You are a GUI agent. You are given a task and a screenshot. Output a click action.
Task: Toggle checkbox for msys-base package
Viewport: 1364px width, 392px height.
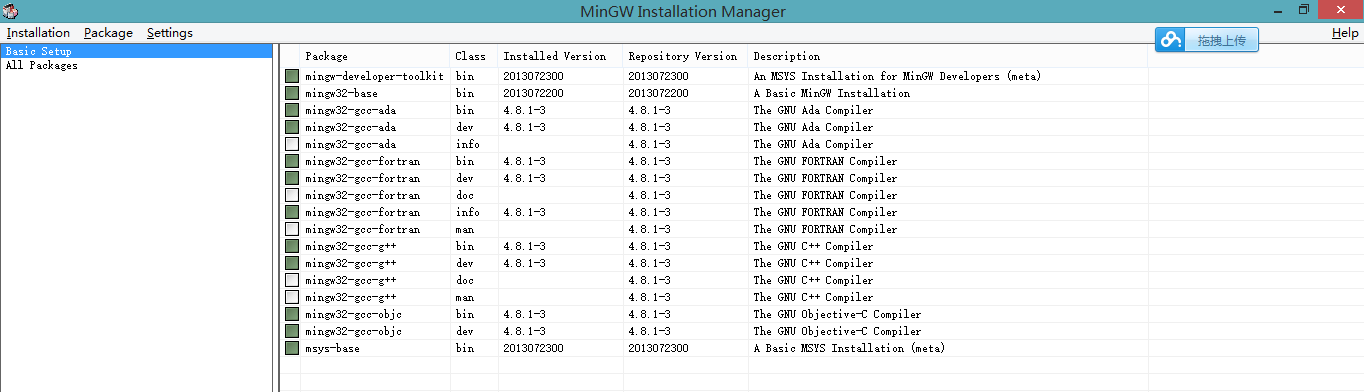point(291,348)
